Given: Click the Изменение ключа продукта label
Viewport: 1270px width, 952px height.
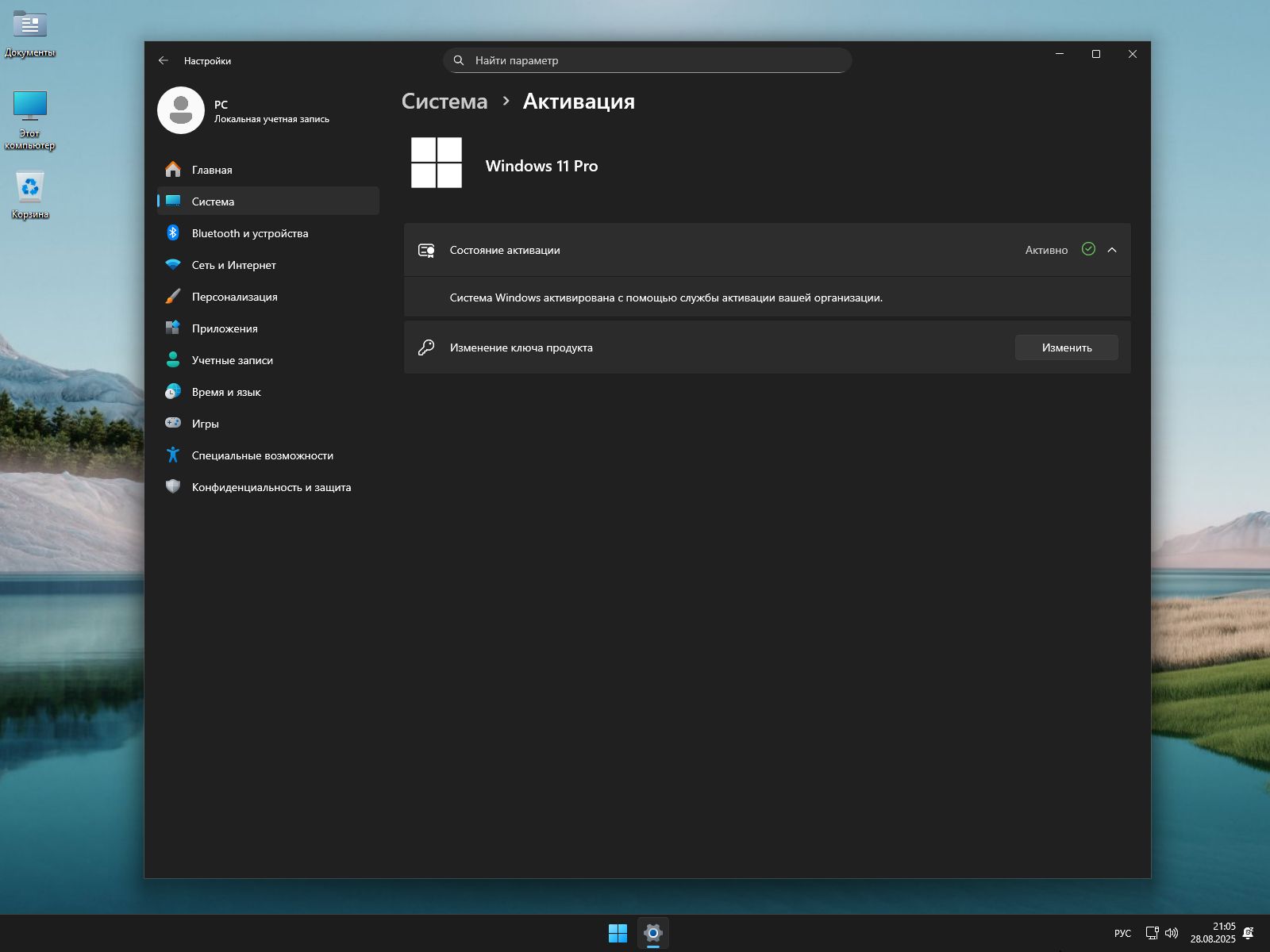Looking at the screenshot, I should pos(521,347).
